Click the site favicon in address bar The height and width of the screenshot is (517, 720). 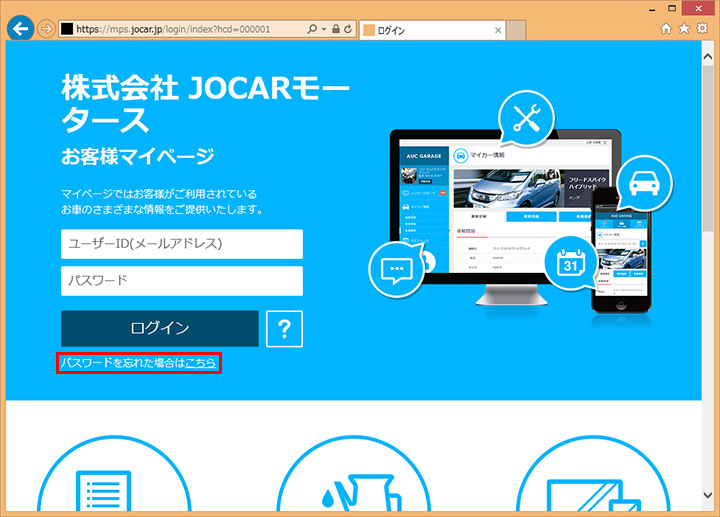[67, 29]
